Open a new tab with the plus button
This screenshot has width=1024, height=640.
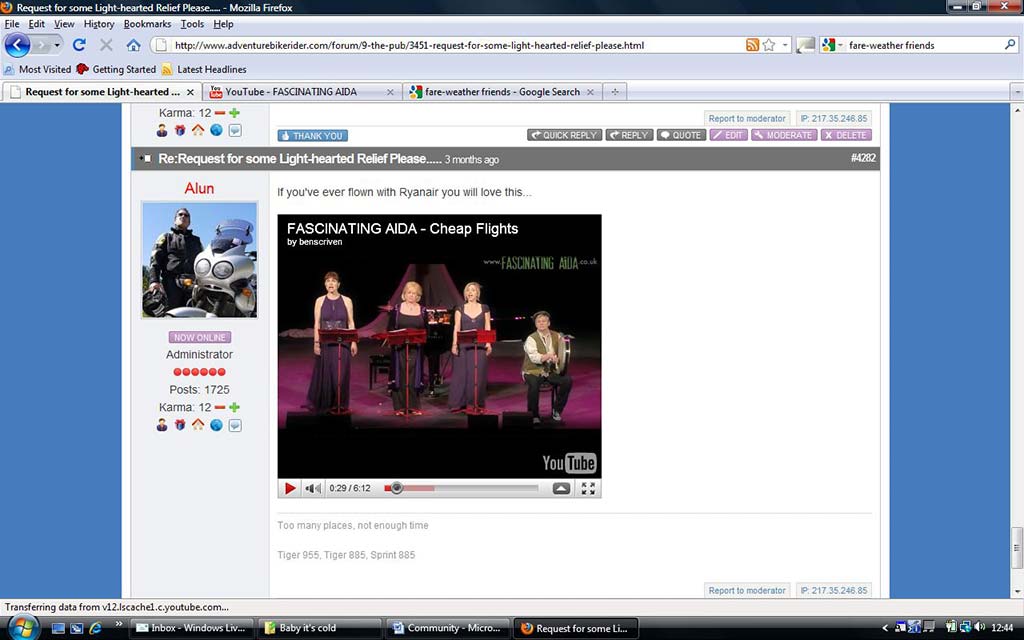pos(615,92)
